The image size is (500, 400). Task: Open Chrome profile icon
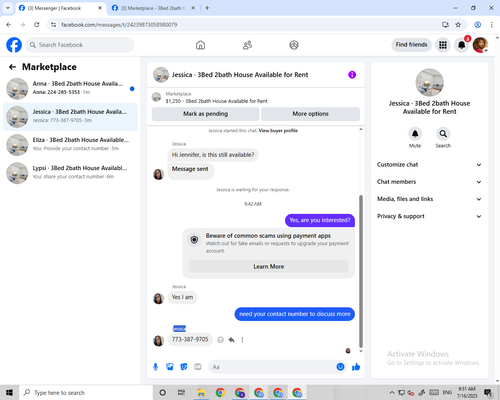coord(477,25)
